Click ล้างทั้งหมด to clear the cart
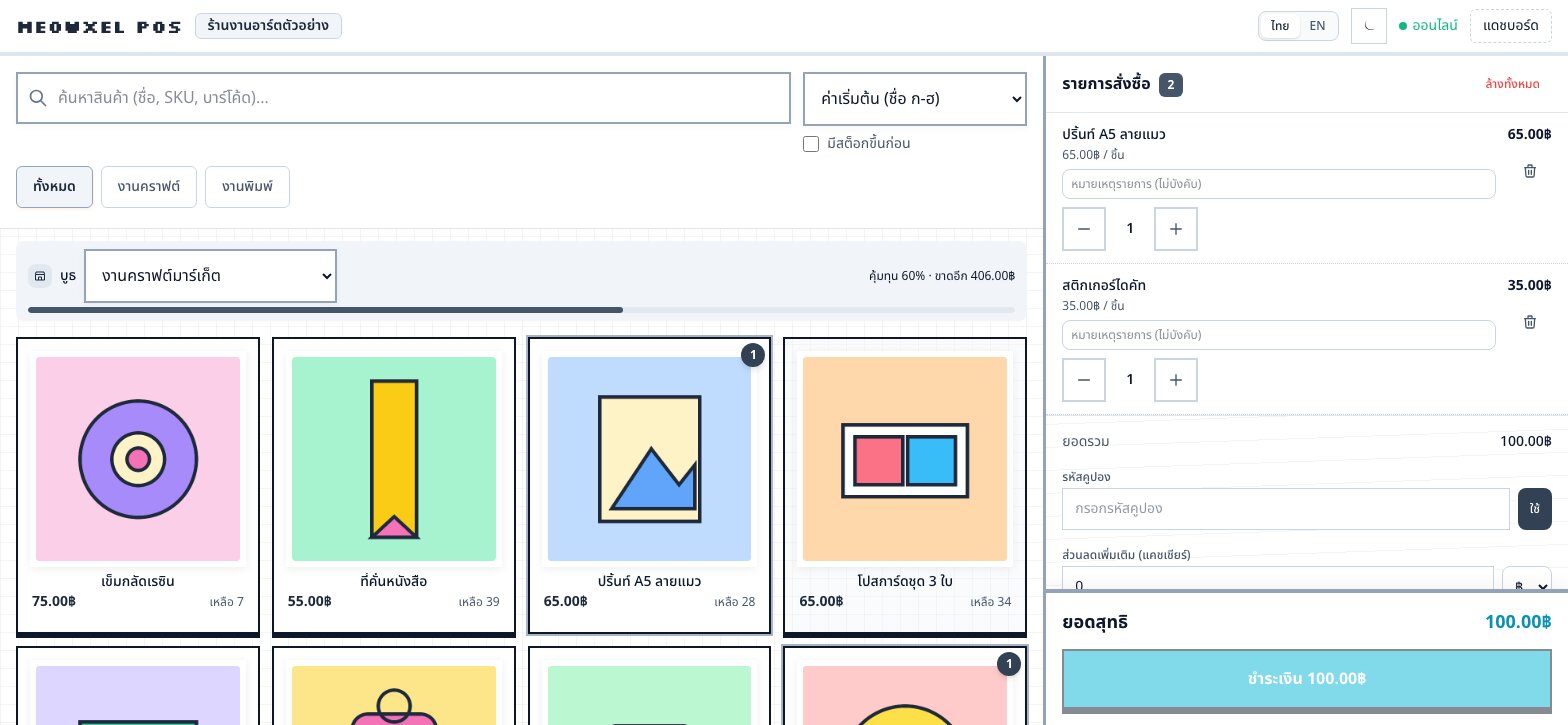Screen dimensions: 1568x725 tap(1512, 85)
